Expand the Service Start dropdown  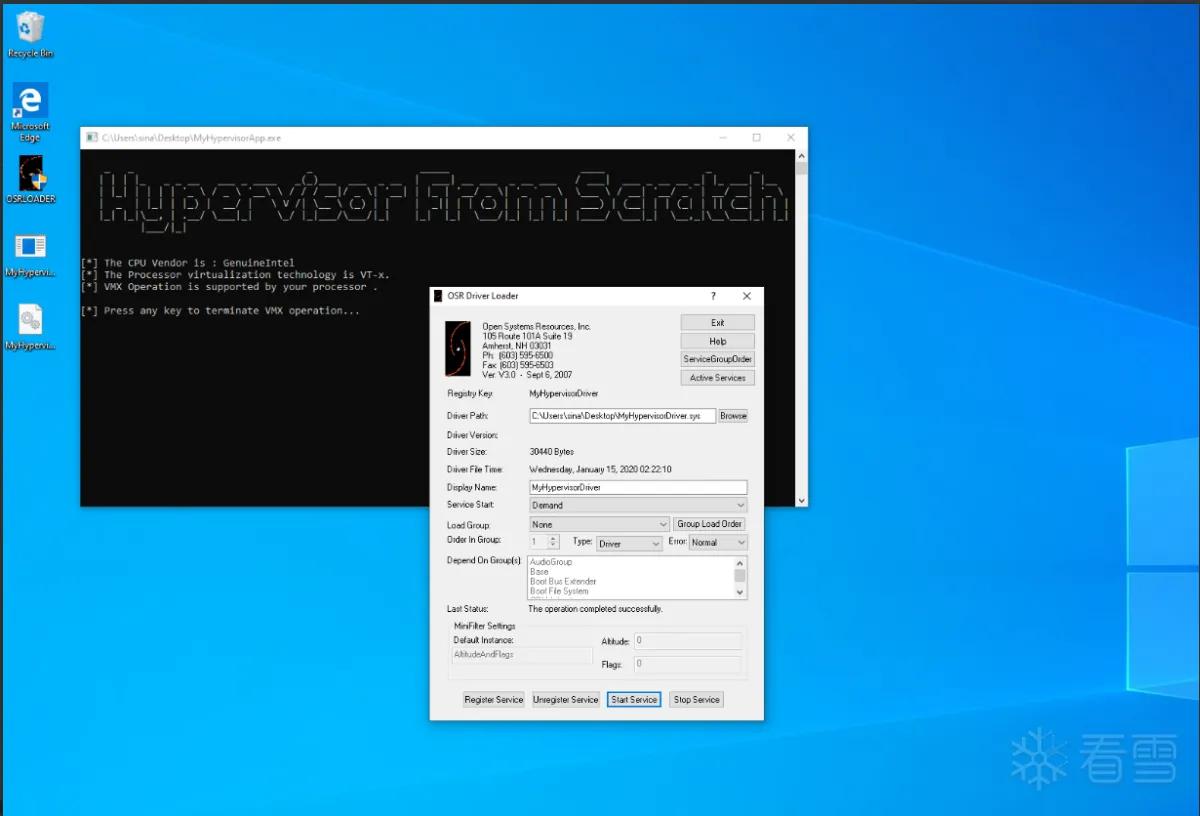click(x=638, y=505)
